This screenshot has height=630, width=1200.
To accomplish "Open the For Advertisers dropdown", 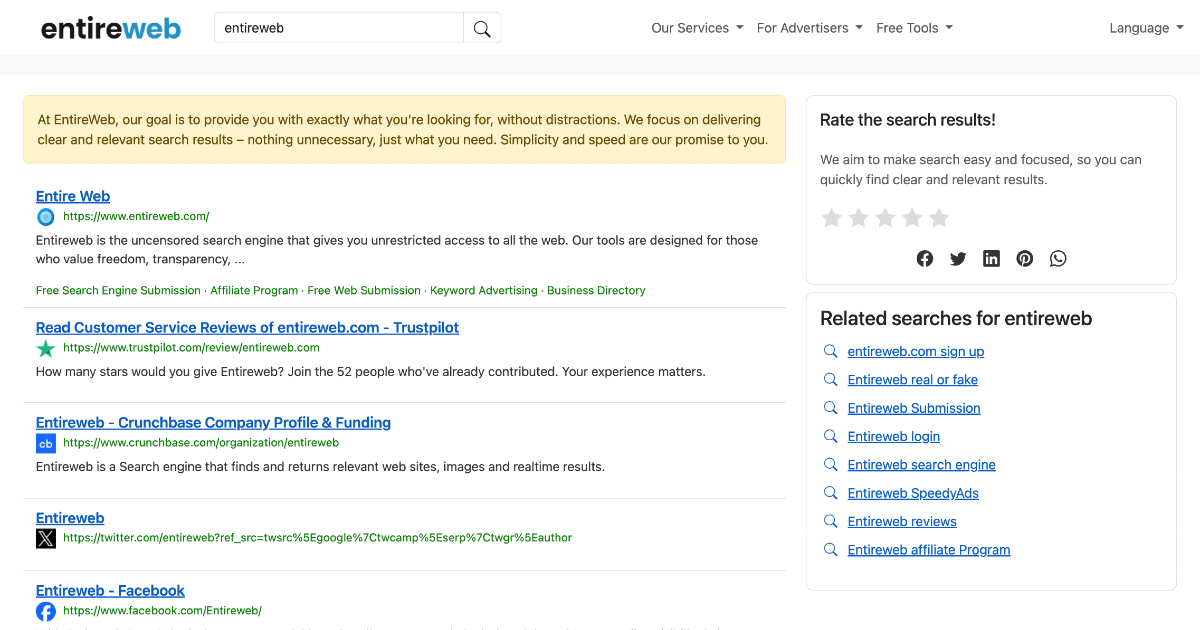I will coord(809,27).
